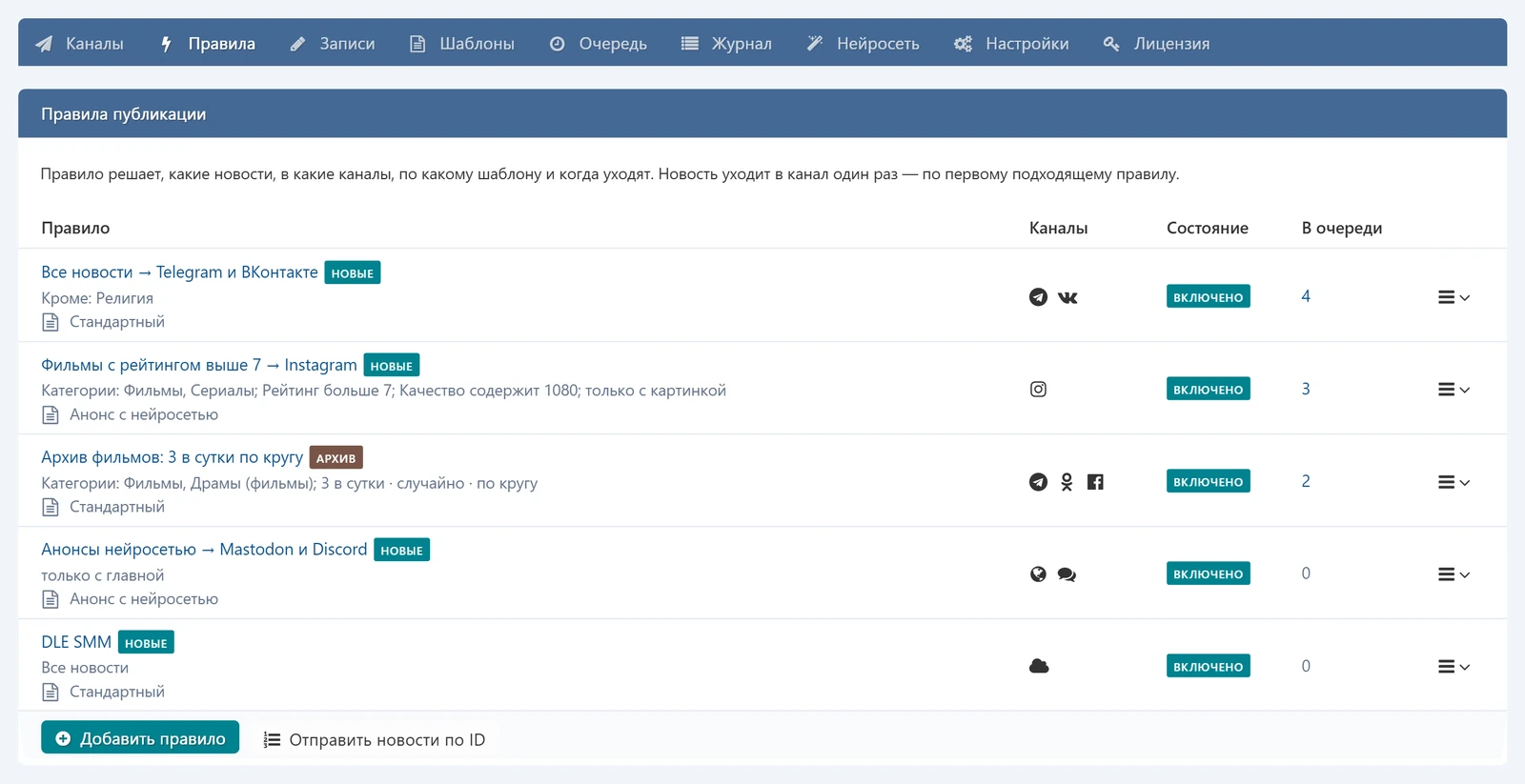This screenshot has height=784, width=1525.
Task: Click the Telegram icon in the first rule row
Action: [1038, 297]
